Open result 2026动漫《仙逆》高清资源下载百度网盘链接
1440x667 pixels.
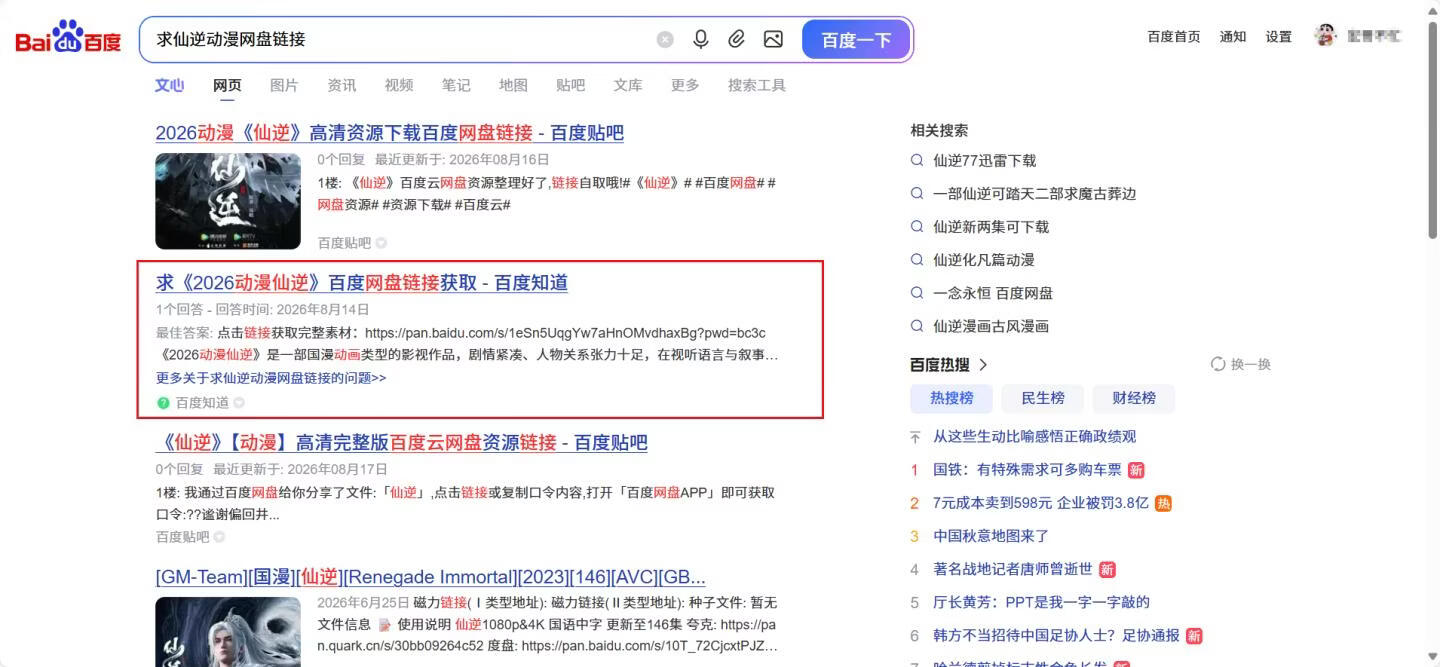[x=390, y=133]
